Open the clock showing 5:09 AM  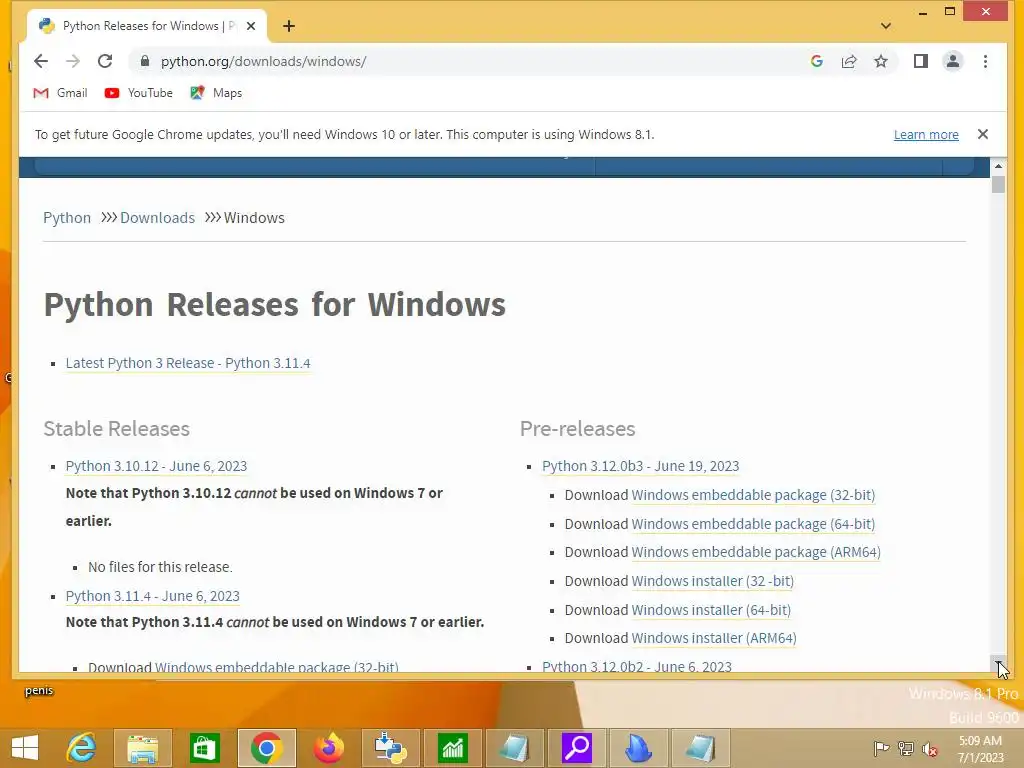(x=980, y=749)
